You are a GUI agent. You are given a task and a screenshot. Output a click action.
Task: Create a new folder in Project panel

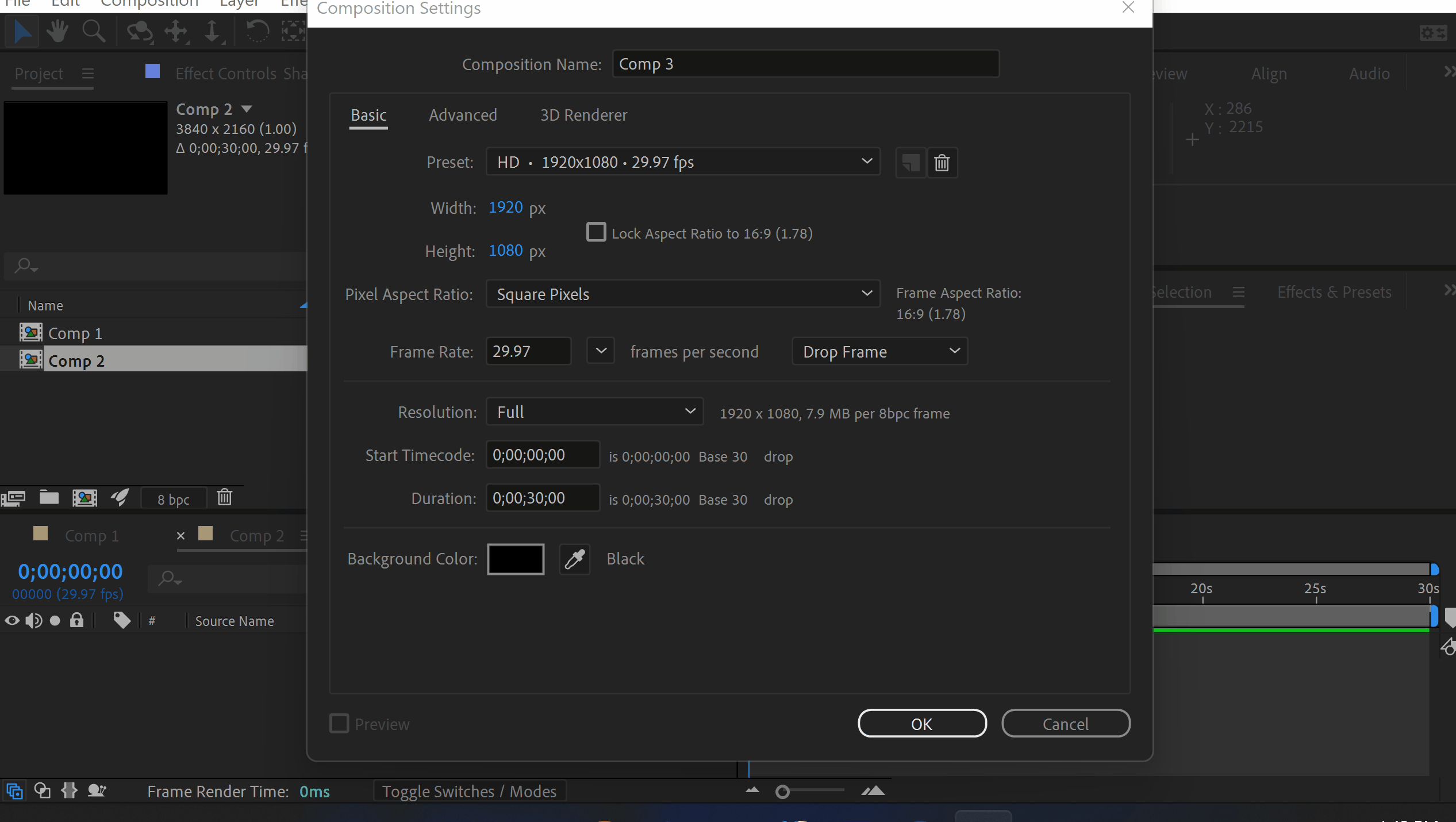pos(49,497)
